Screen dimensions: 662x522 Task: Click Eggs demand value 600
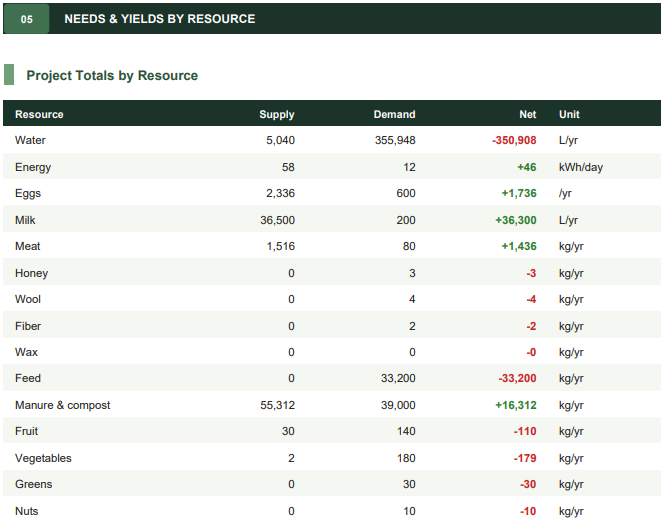click(406, 193)
